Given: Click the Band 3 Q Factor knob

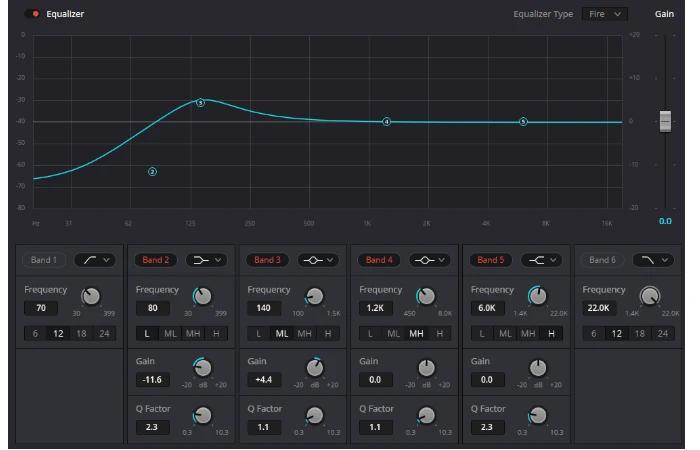Looking at the screenshot, I should coord(314,416).
